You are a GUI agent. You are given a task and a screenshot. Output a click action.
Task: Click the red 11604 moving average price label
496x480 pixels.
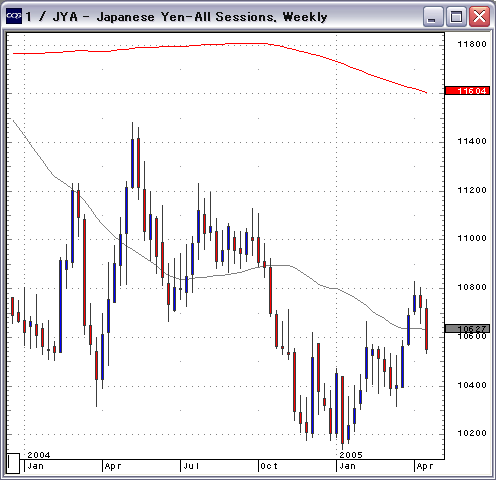point(467,91)
